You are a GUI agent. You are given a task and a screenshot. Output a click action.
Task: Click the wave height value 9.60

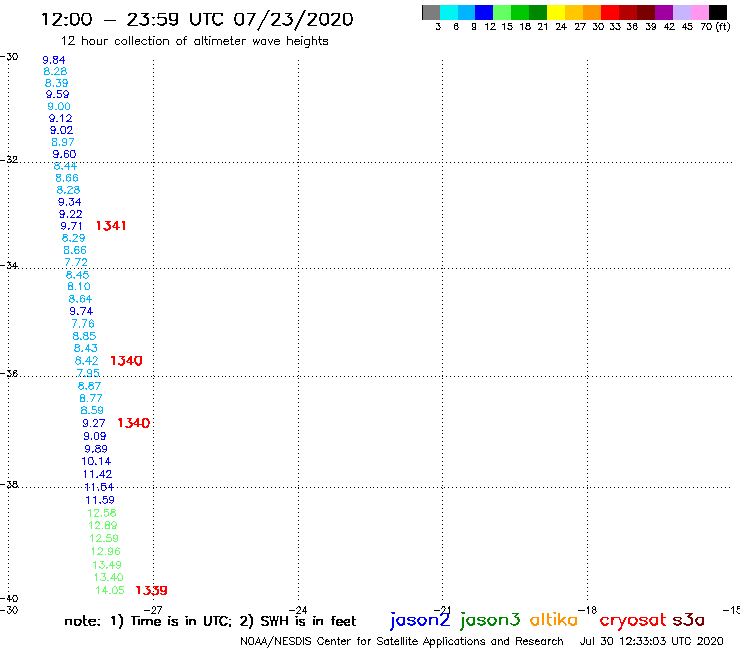tap(64, 154)
